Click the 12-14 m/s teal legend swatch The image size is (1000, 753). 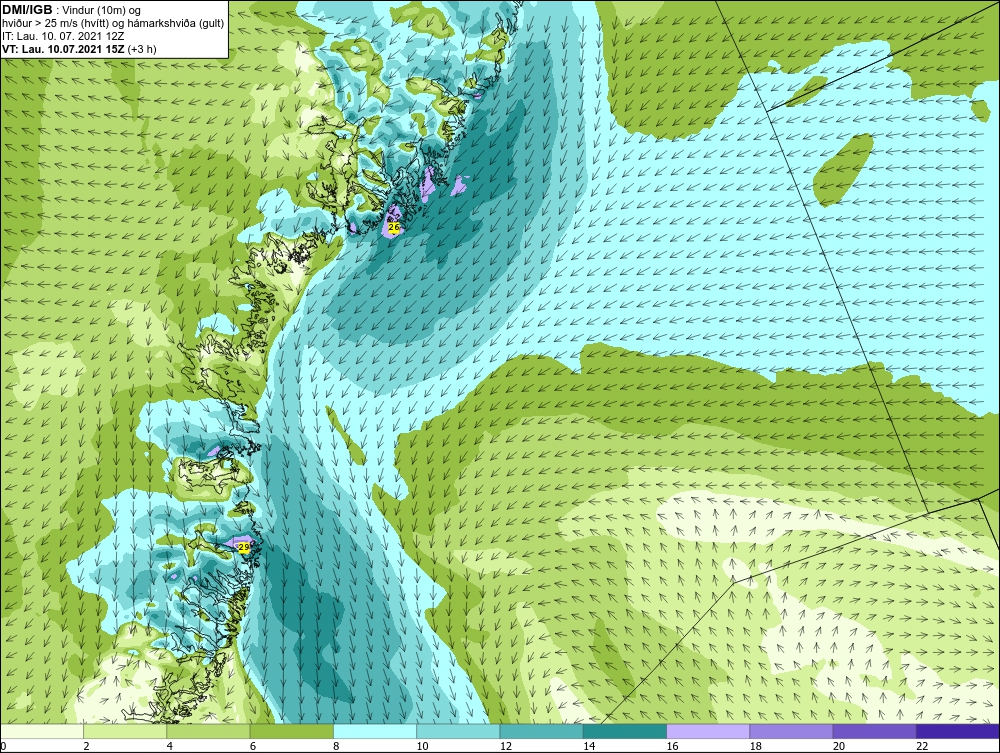[541, 731]
